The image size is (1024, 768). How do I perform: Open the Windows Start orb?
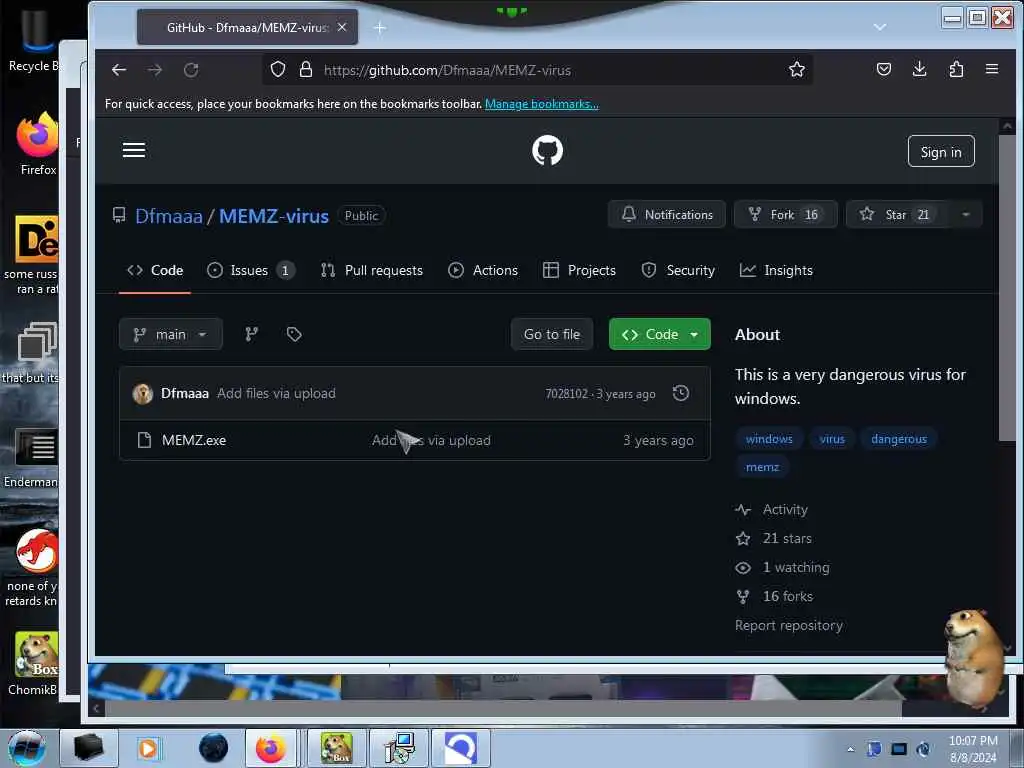26,748
